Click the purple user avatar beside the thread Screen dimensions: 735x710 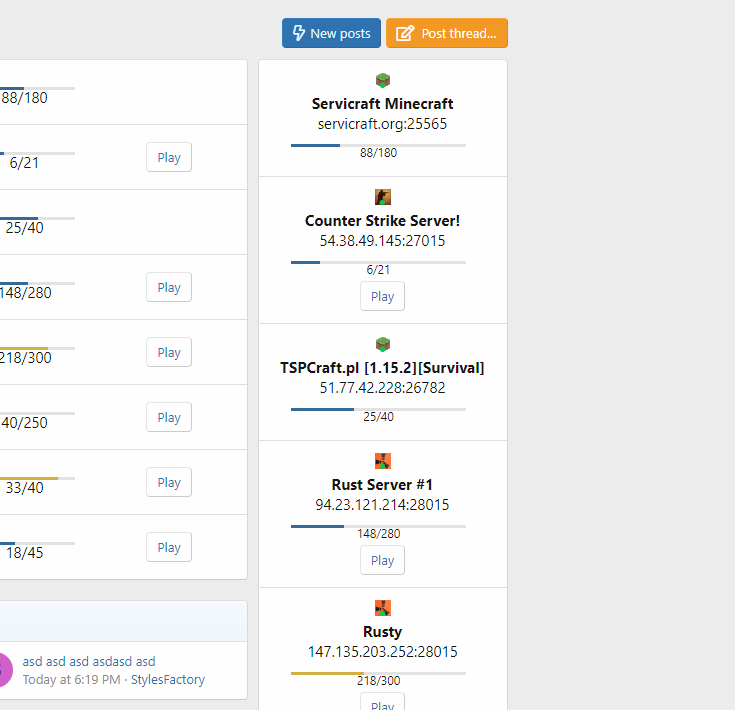[5, 670]
